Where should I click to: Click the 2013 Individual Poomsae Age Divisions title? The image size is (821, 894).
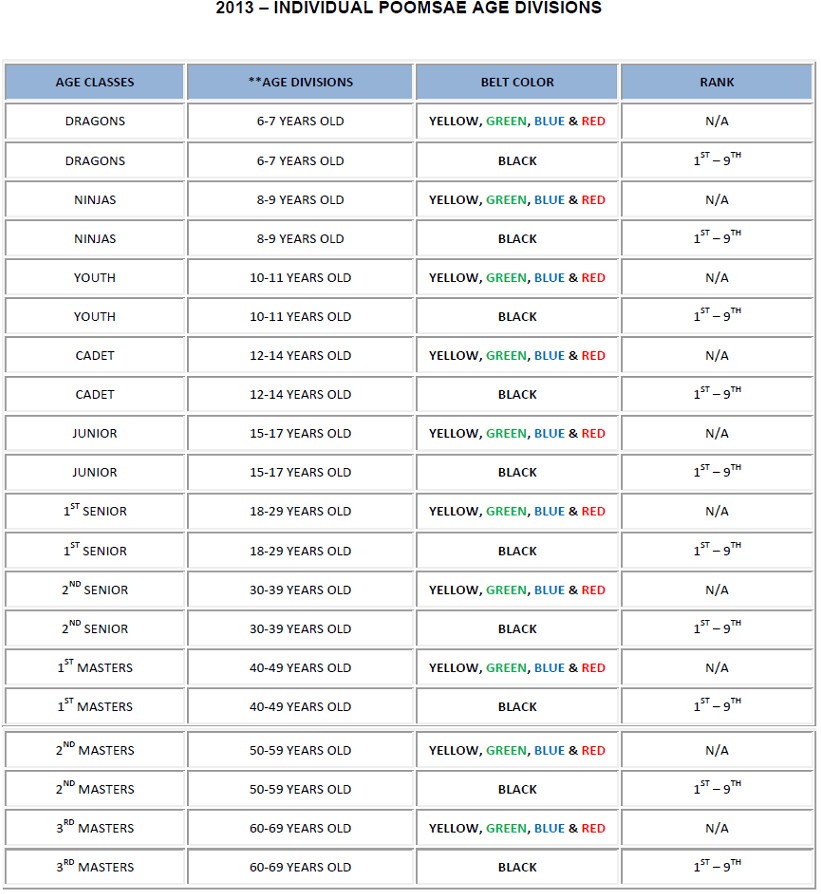coord(409,8)
